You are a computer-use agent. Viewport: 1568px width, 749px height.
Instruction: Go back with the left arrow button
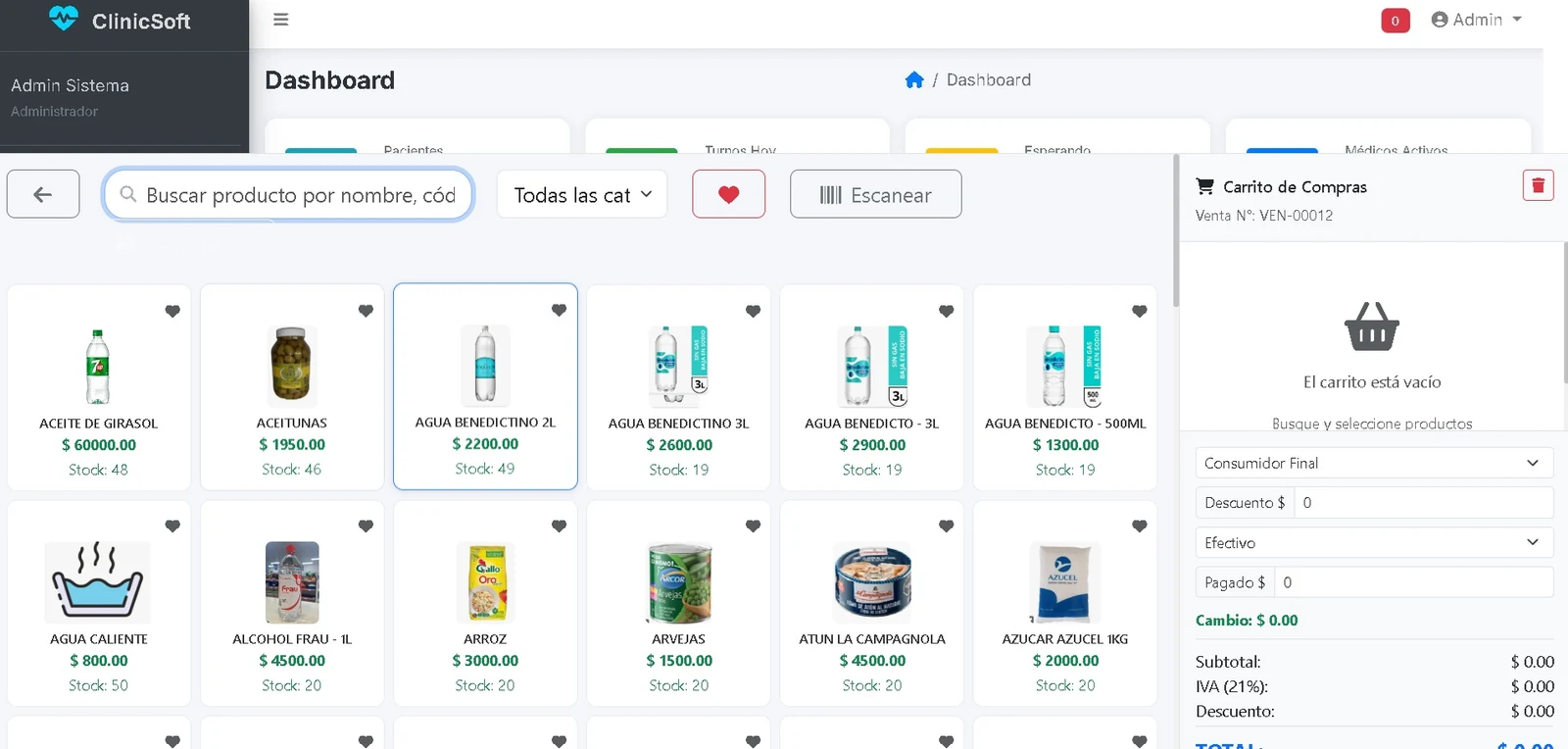pos(43,194)
